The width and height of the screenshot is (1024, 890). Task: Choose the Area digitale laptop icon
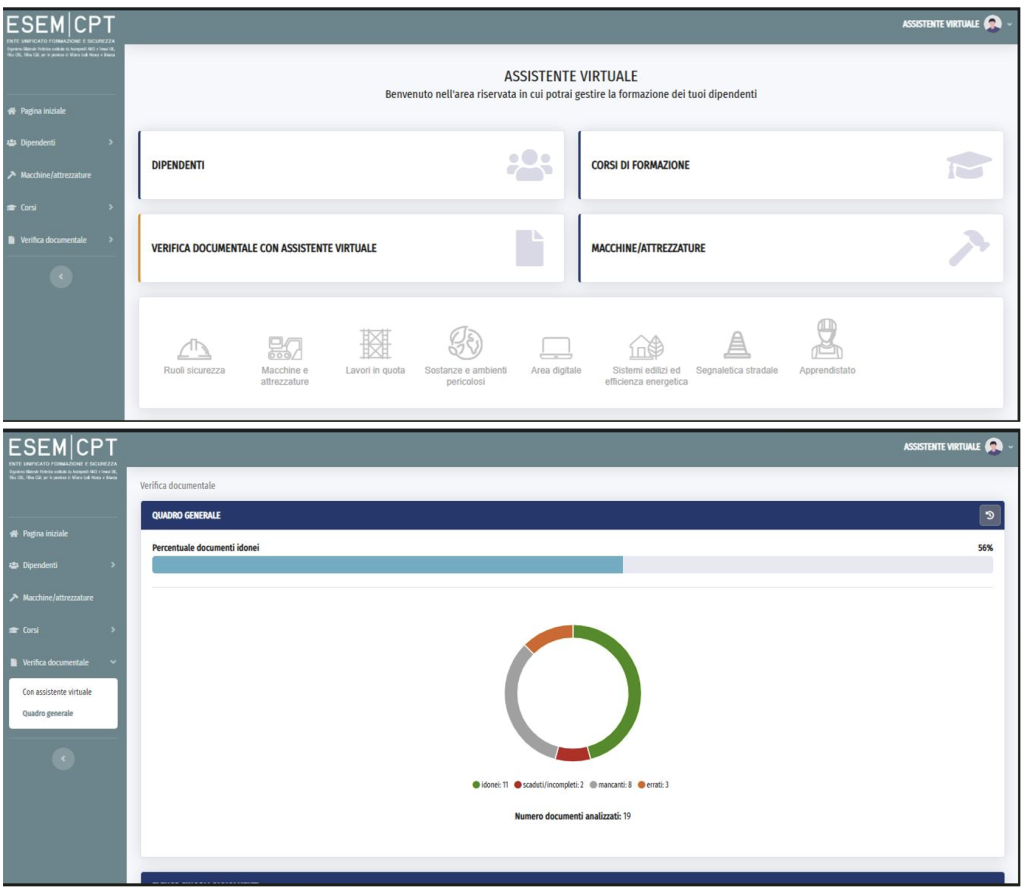pyautogui.click(x=556, y=347)
